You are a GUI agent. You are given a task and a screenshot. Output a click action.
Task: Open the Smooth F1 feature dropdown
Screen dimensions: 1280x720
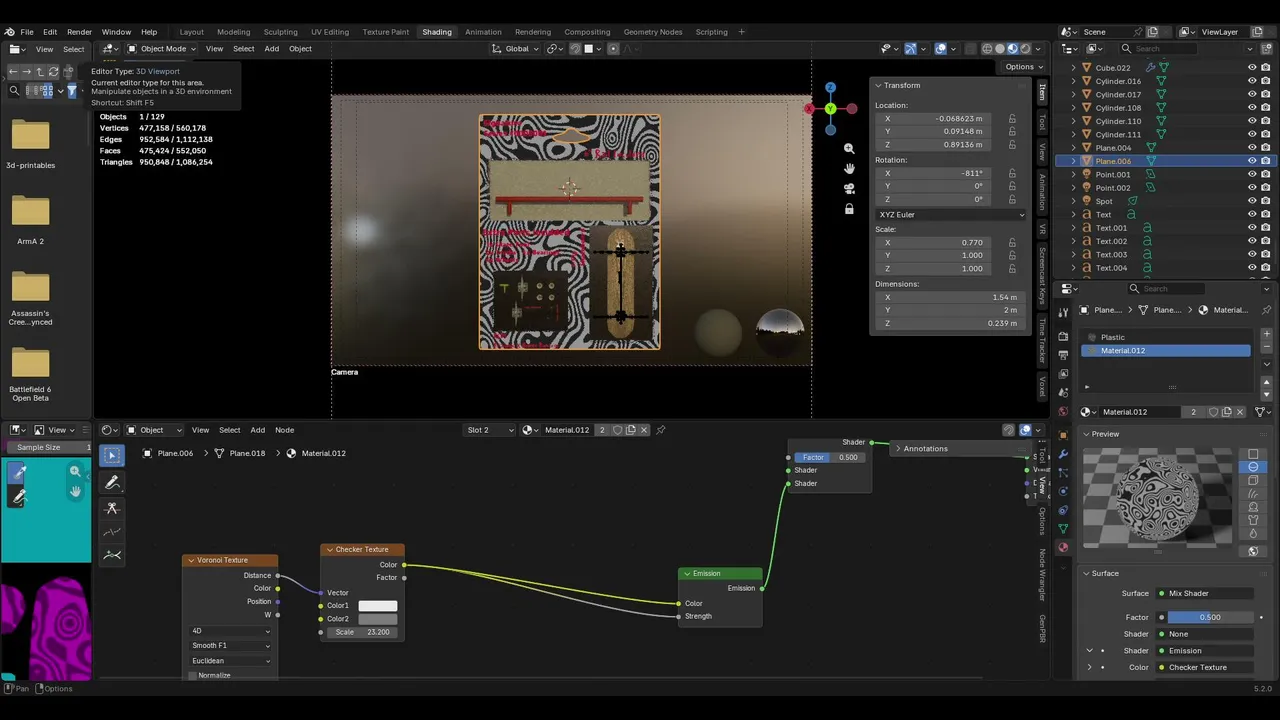point(230,646)
